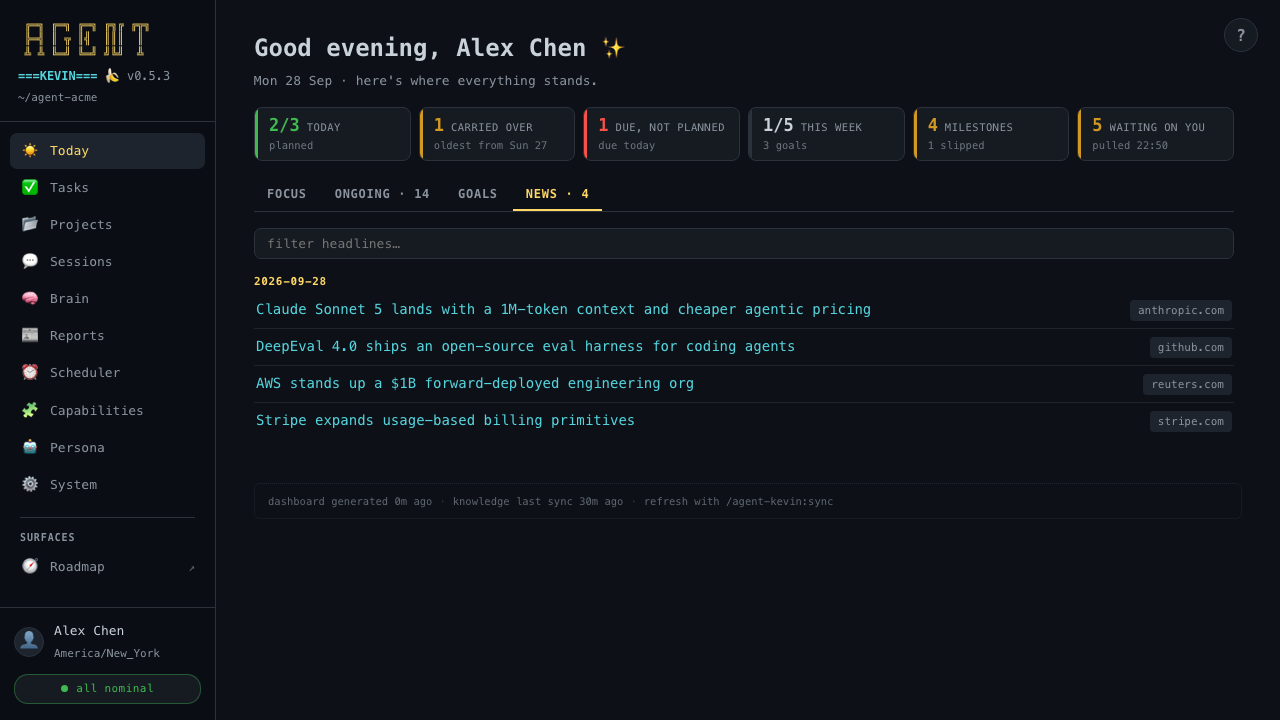Click the reuters.com source badge

pos(1187,384)
